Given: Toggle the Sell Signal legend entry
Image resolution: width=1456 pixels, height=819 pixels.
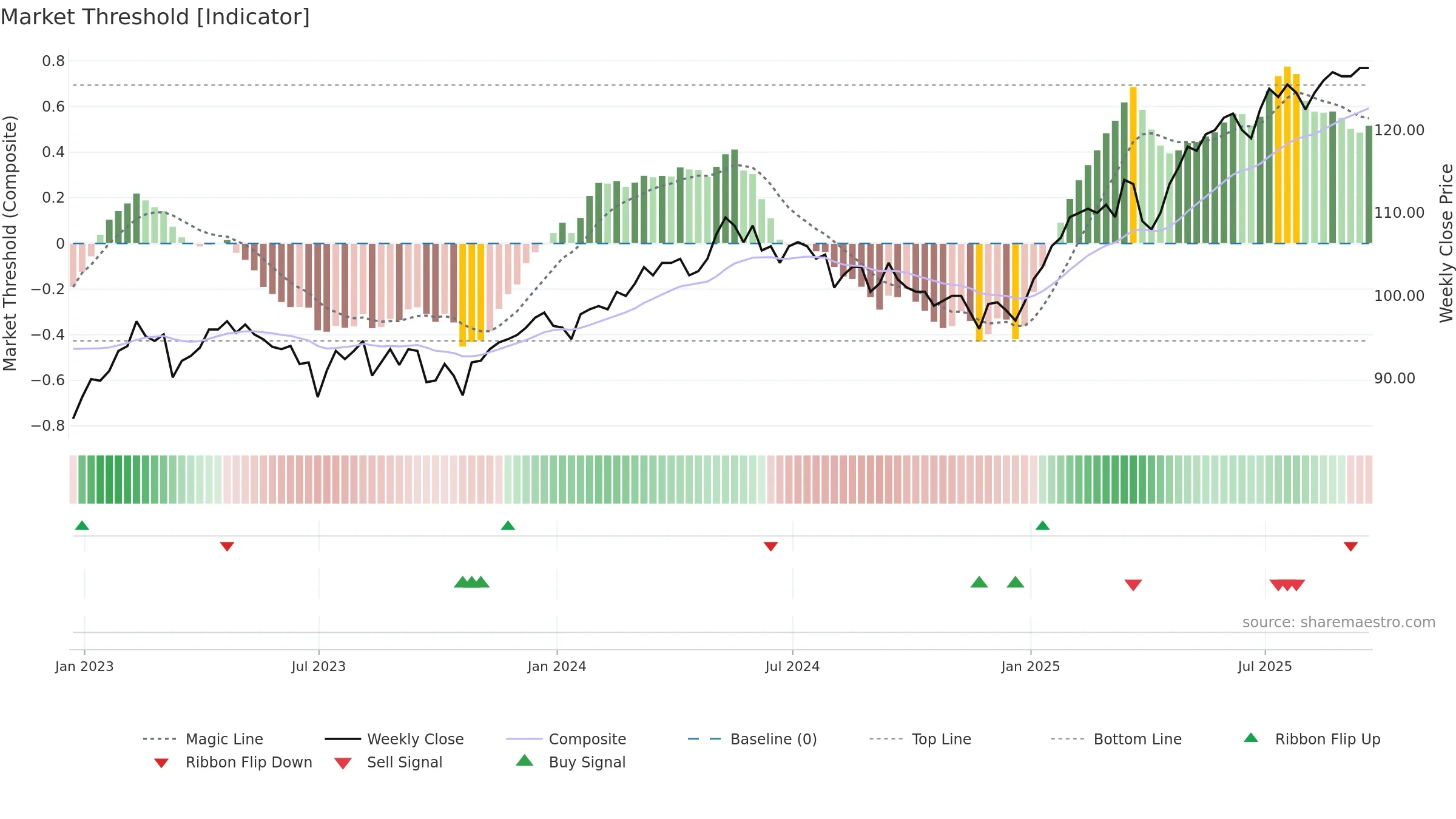Looking at the screenshot, I should [388, 762].
